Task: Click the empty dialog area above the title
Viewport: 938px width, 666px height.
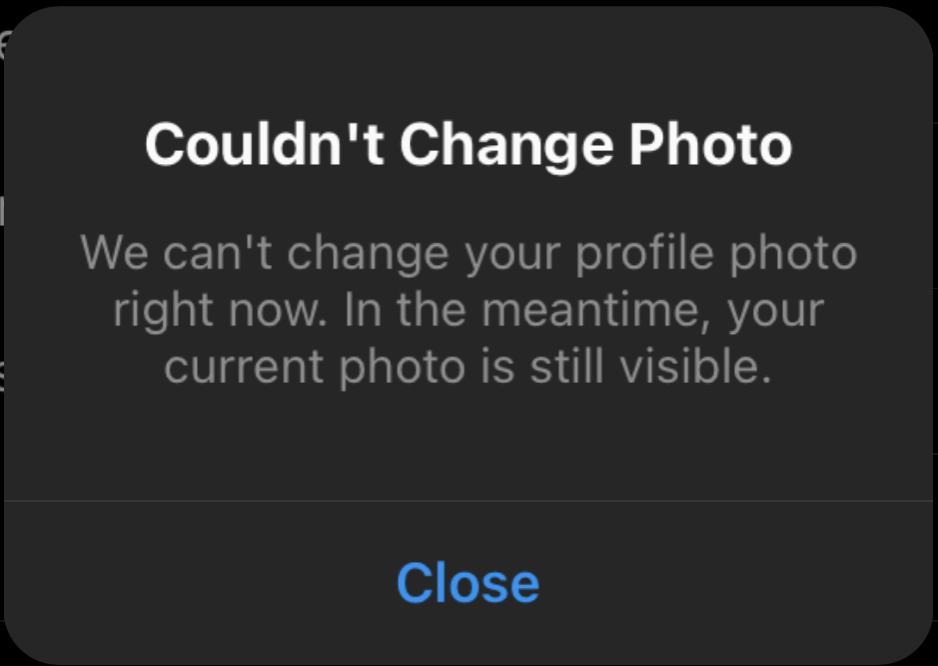Action: pyautogui.click(x=468, y=60)
